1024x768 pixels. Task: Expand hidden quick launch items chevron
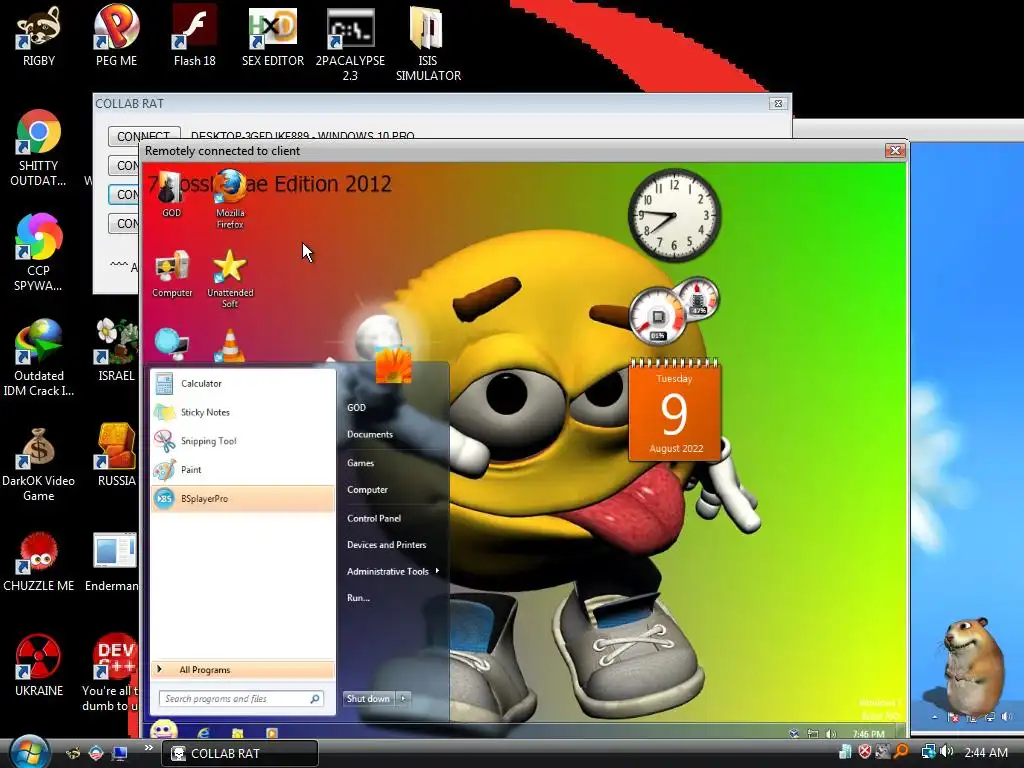(148, 747)
